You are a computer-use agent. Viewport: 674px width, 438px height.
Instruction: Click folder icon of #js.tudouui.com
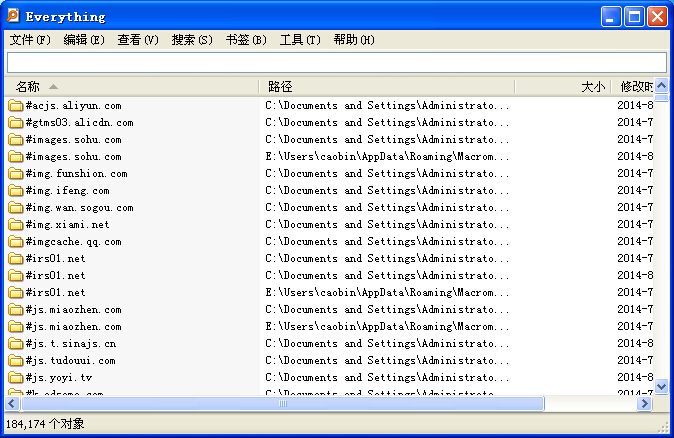(x=15, y=361)
